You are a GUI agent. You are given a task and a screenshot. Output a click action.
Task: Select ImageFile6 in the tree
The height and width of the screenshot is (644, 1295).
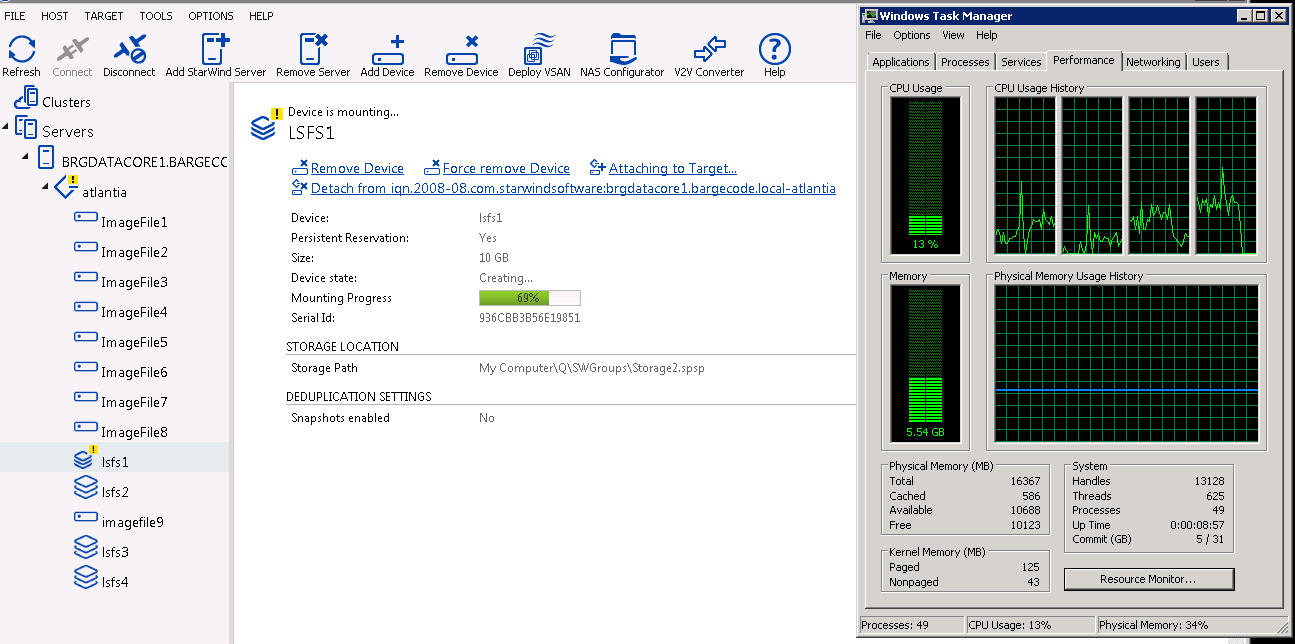[134, 372]
